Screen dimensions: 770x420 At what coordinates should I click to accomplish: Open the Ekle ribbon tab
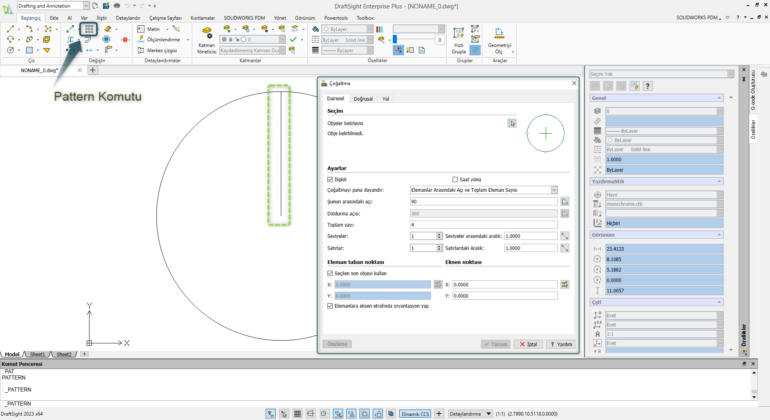[54, 18]
